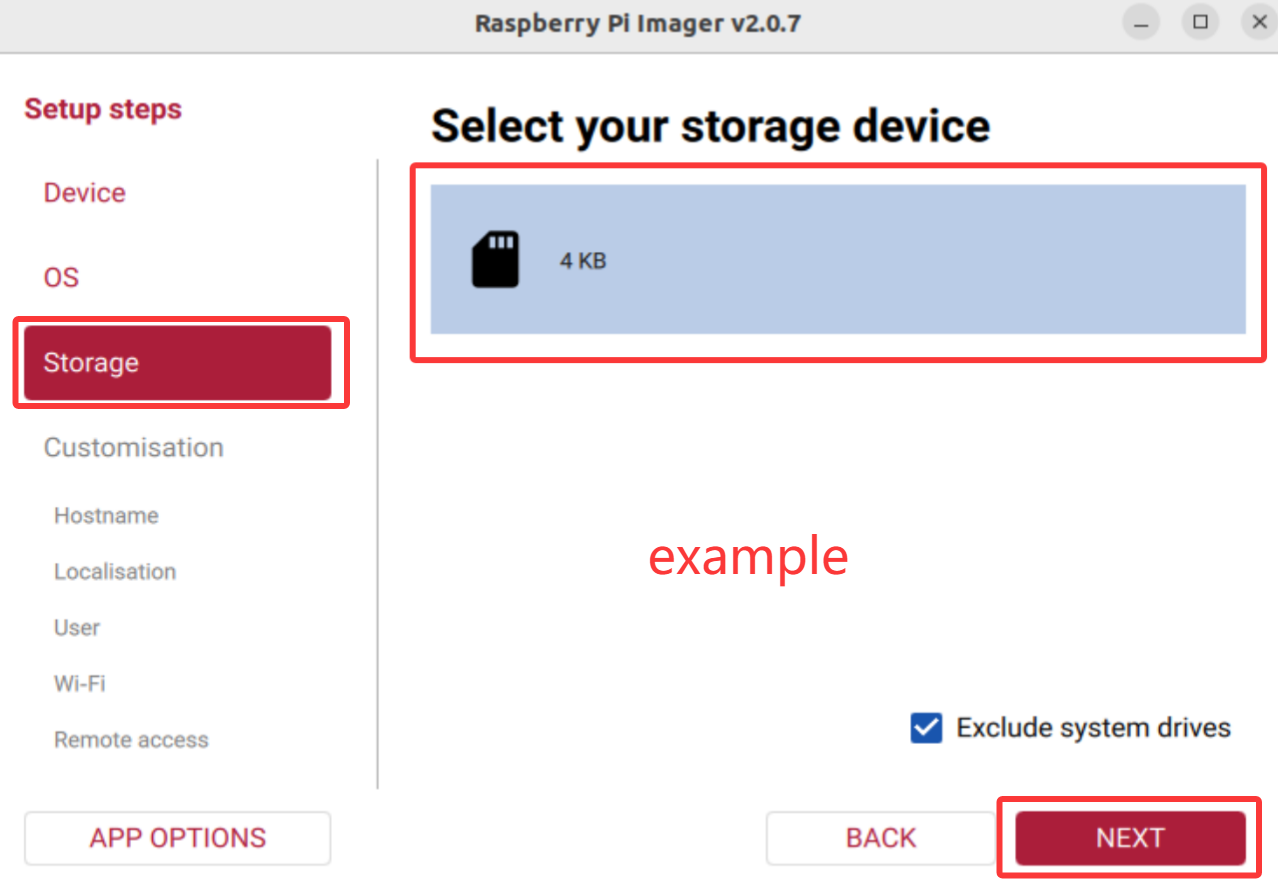The image size is (1278, 886).
Task: Minimize the Raspberry Pi Imager window
Action: [1141, 22]
